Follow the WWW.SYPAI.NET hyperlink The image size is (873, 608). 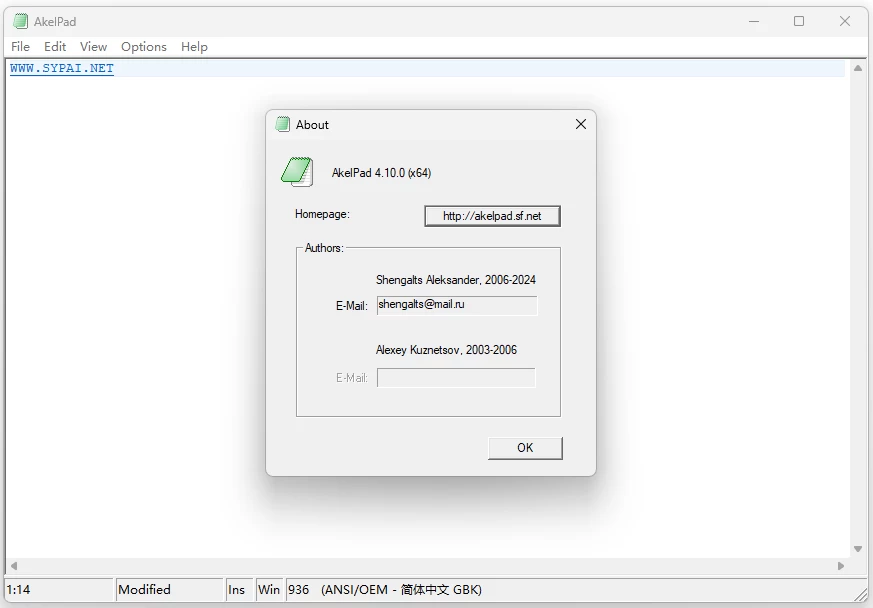coord(58,68)
